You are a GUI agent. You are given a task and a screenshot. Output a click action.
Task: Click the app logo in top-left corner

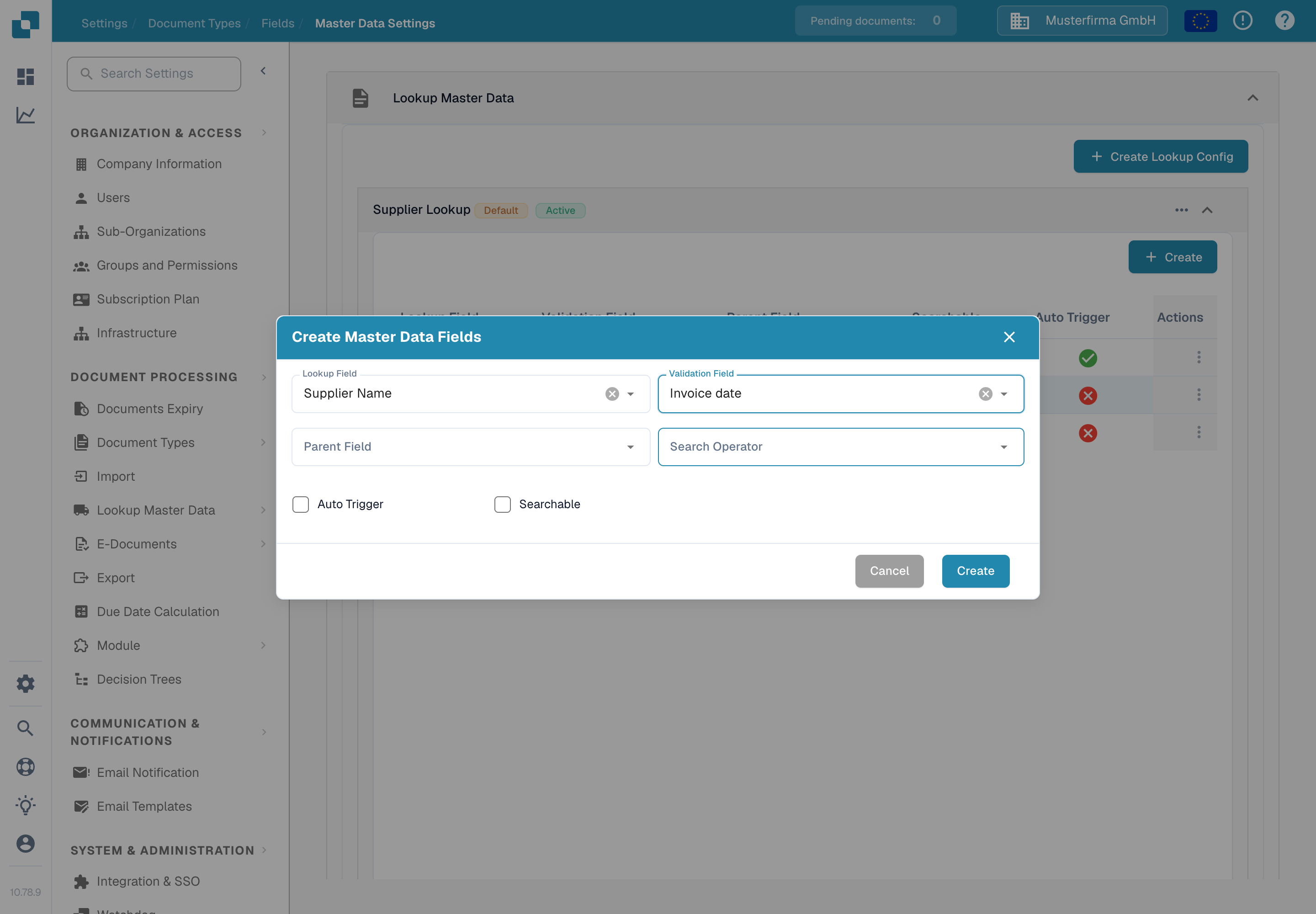(x=26, y=25)
